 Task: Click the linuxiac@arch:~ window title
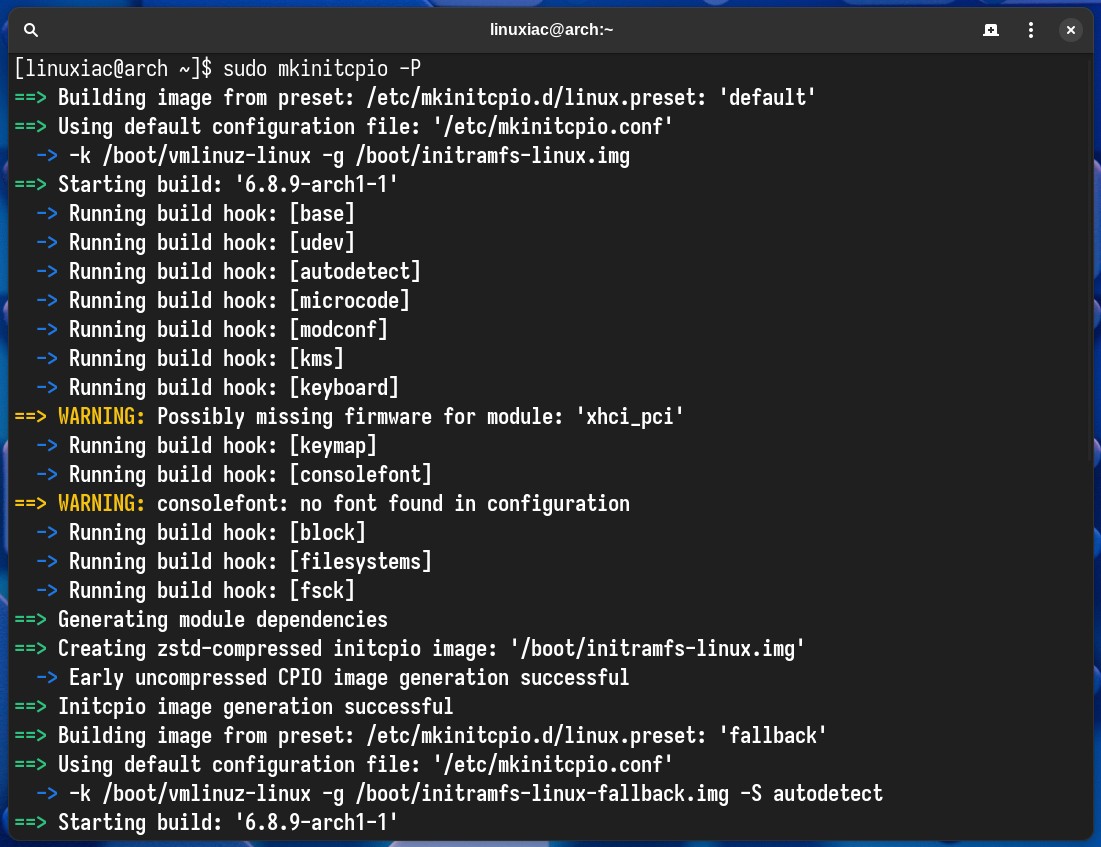coord(551,29)
